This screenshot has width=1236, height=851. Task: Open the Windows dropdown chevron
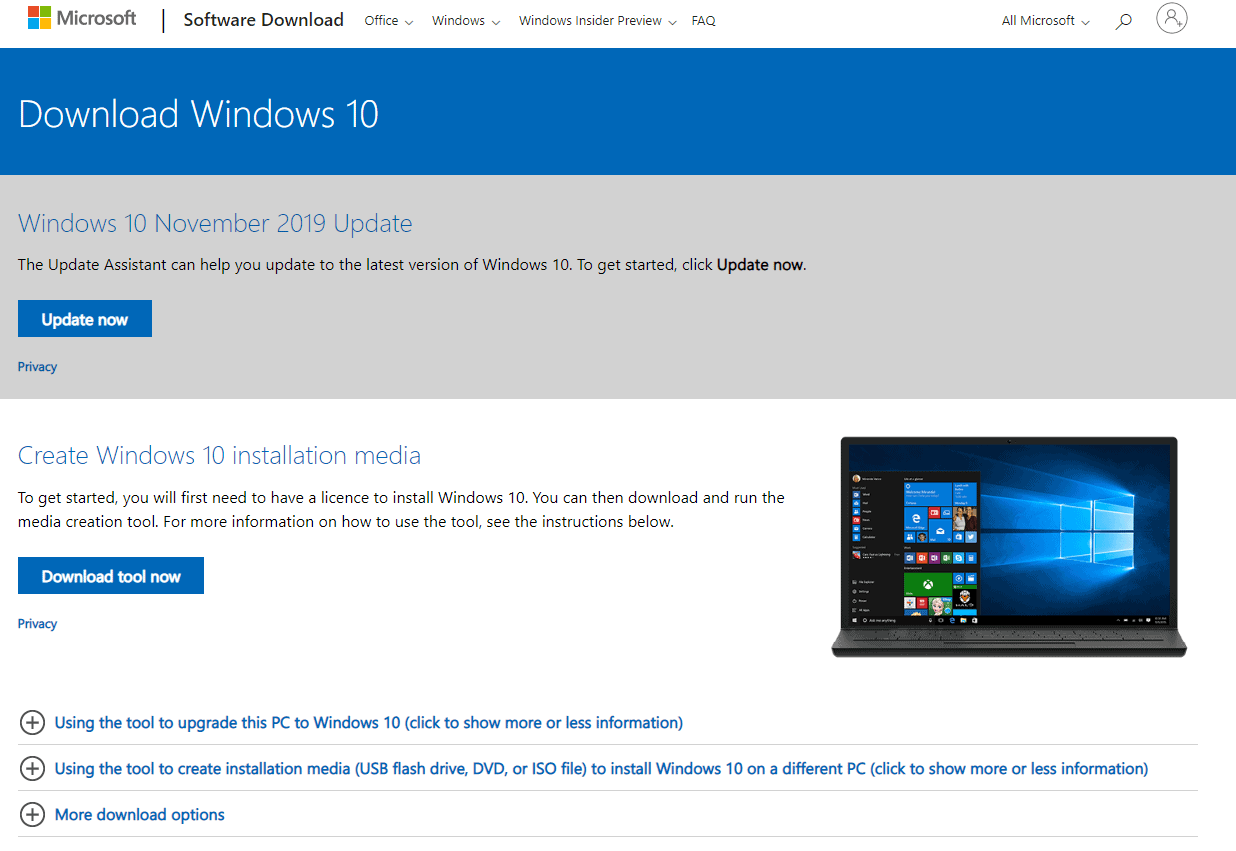click(x=494, y=21)
